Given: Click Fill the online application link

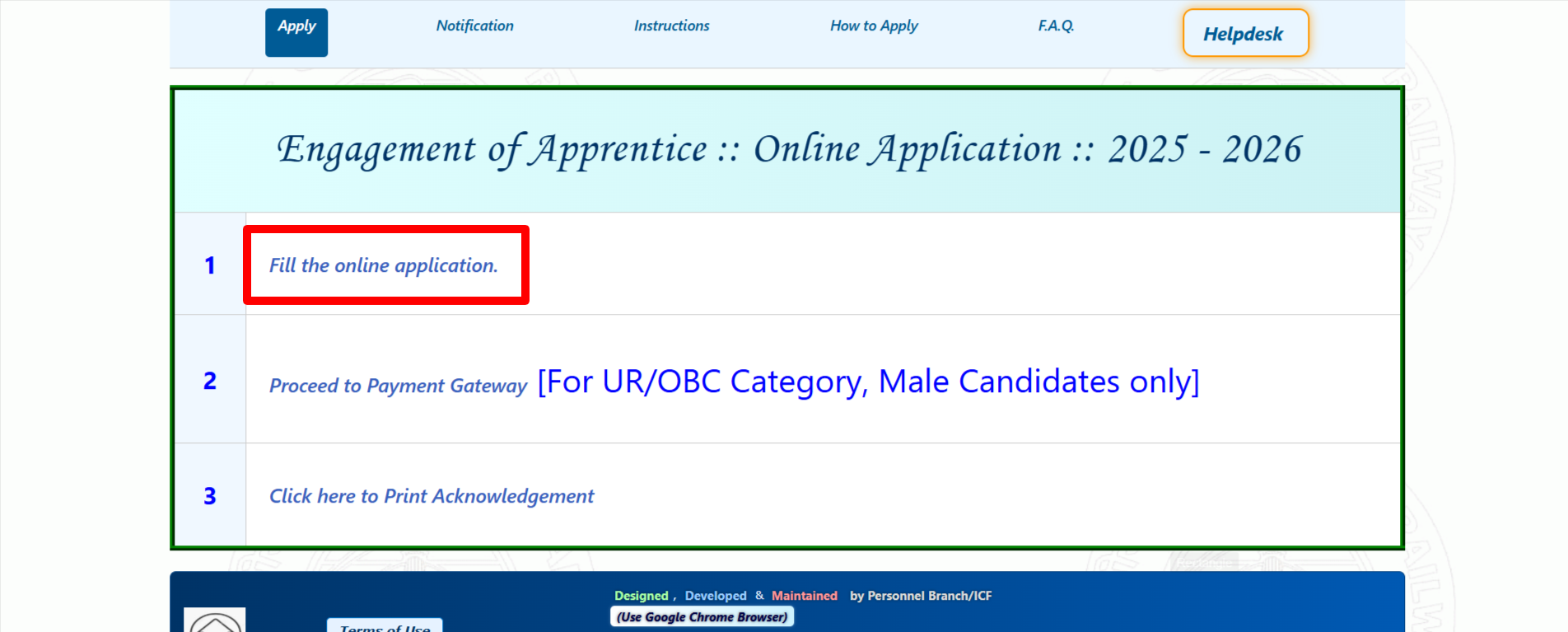Looking at the screenshot, I should click(384, 265).
